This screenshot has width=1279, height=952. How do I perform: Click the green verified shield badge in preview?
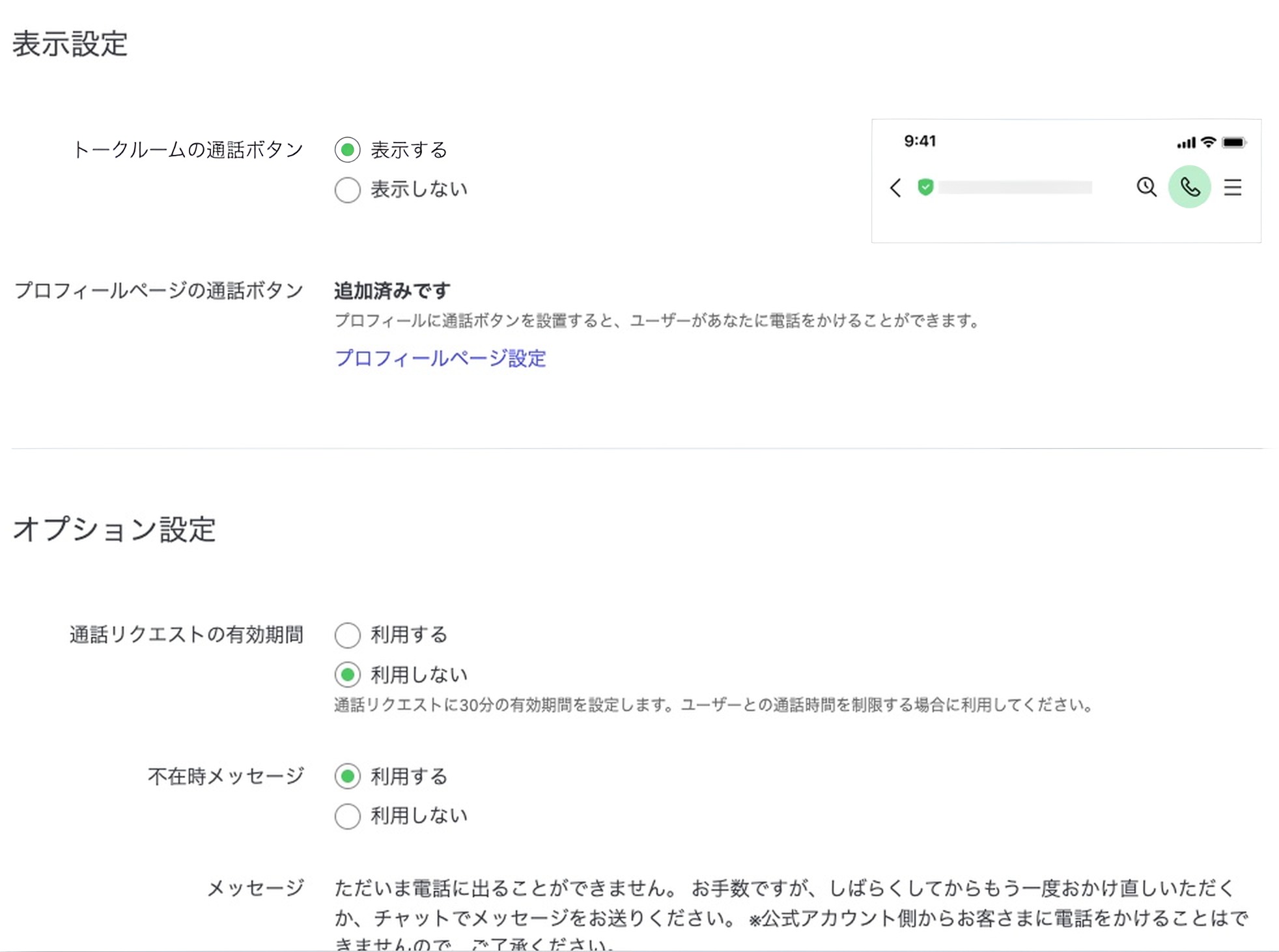click(x=925, y=187)
